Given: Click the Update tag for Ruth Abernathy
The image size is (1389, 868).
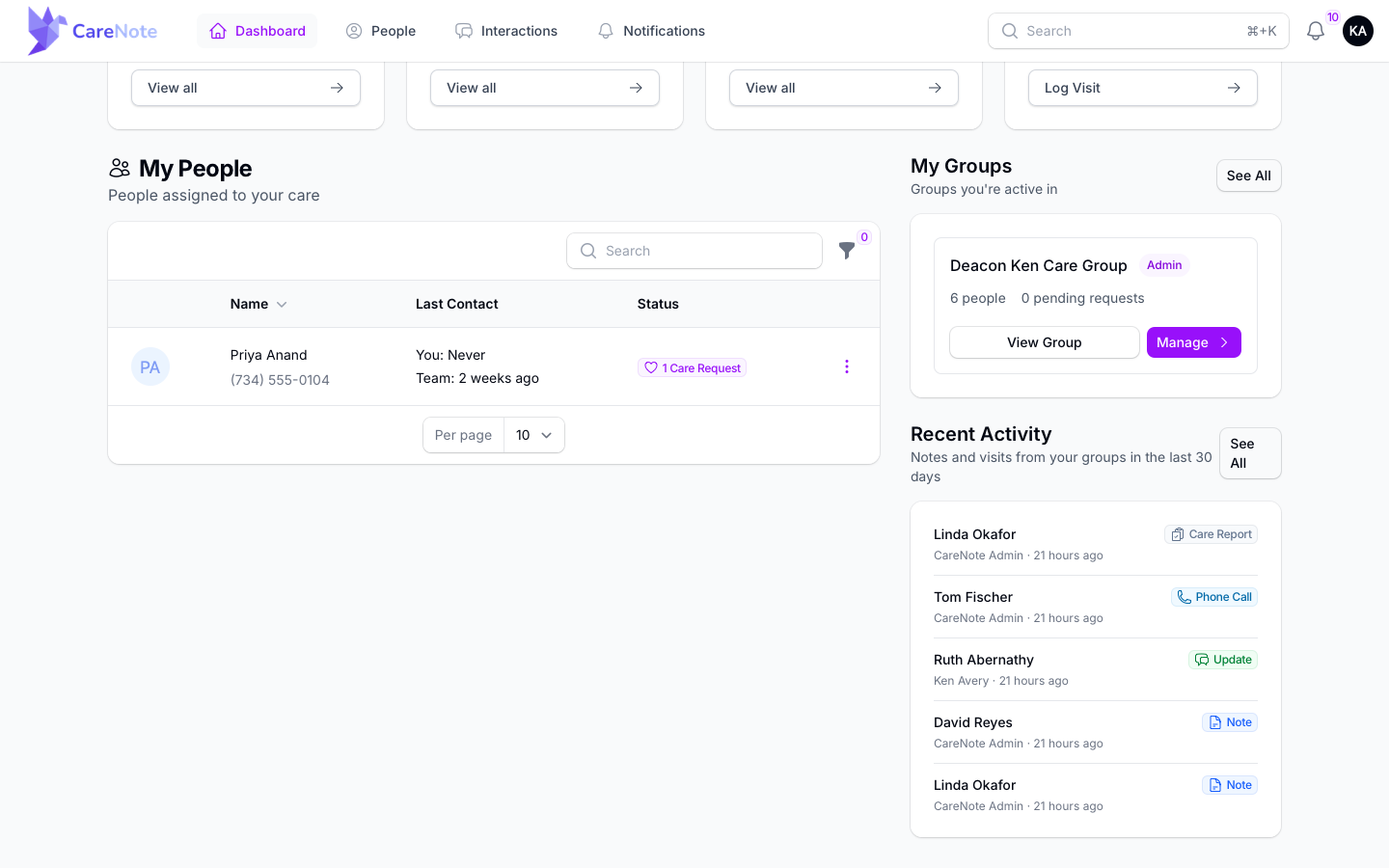Looking at the screenshot, I should 1223,660.
